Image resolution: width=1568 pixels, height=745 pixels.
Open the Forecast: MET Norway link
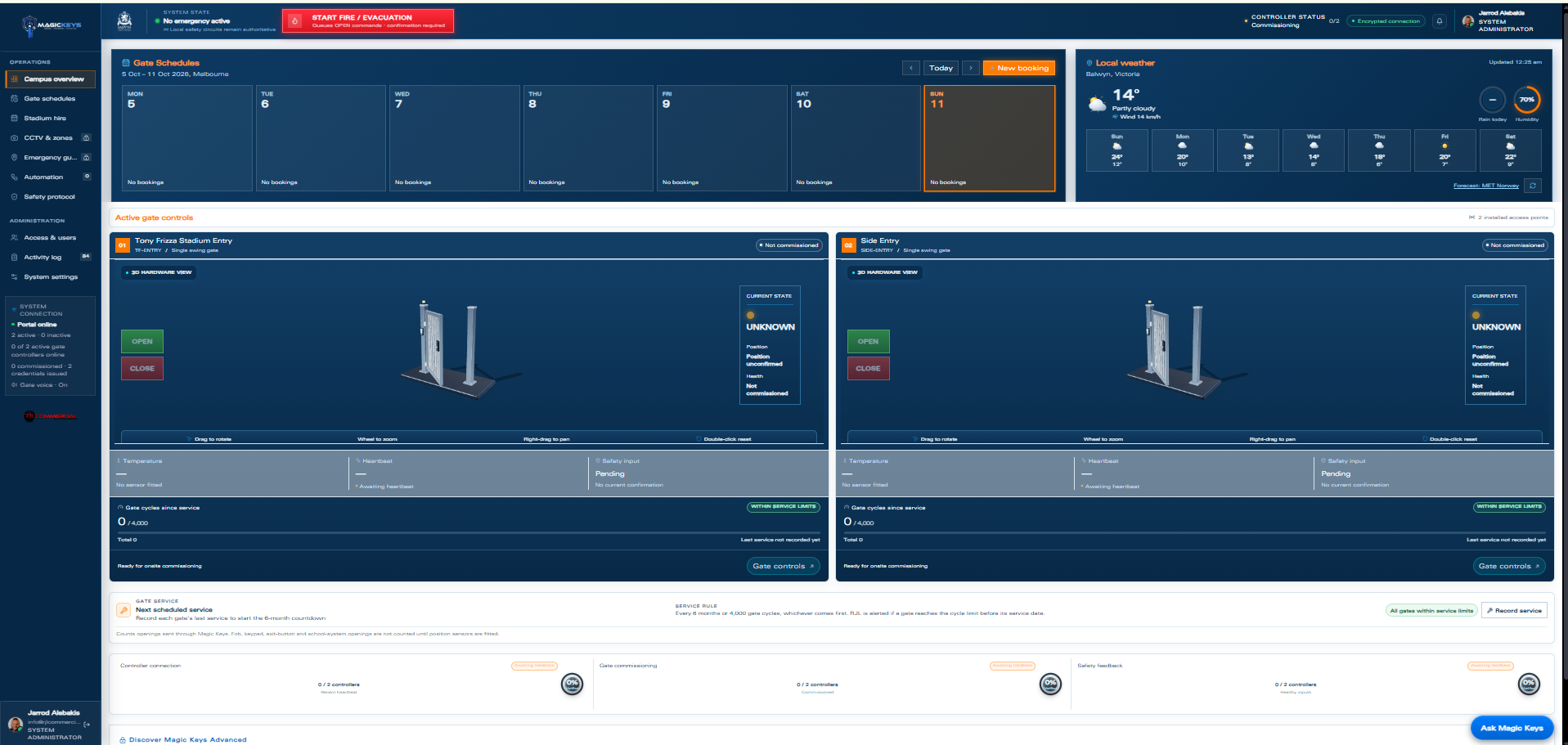click(1485, 186)
